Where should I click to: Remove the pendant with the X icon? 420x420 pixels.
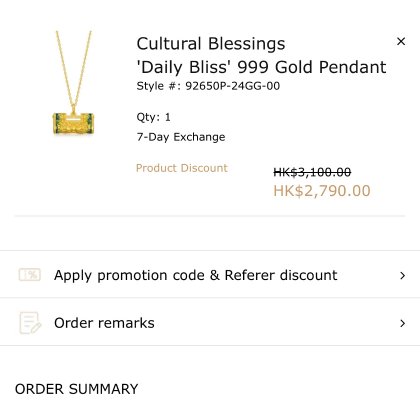(401, 41)
